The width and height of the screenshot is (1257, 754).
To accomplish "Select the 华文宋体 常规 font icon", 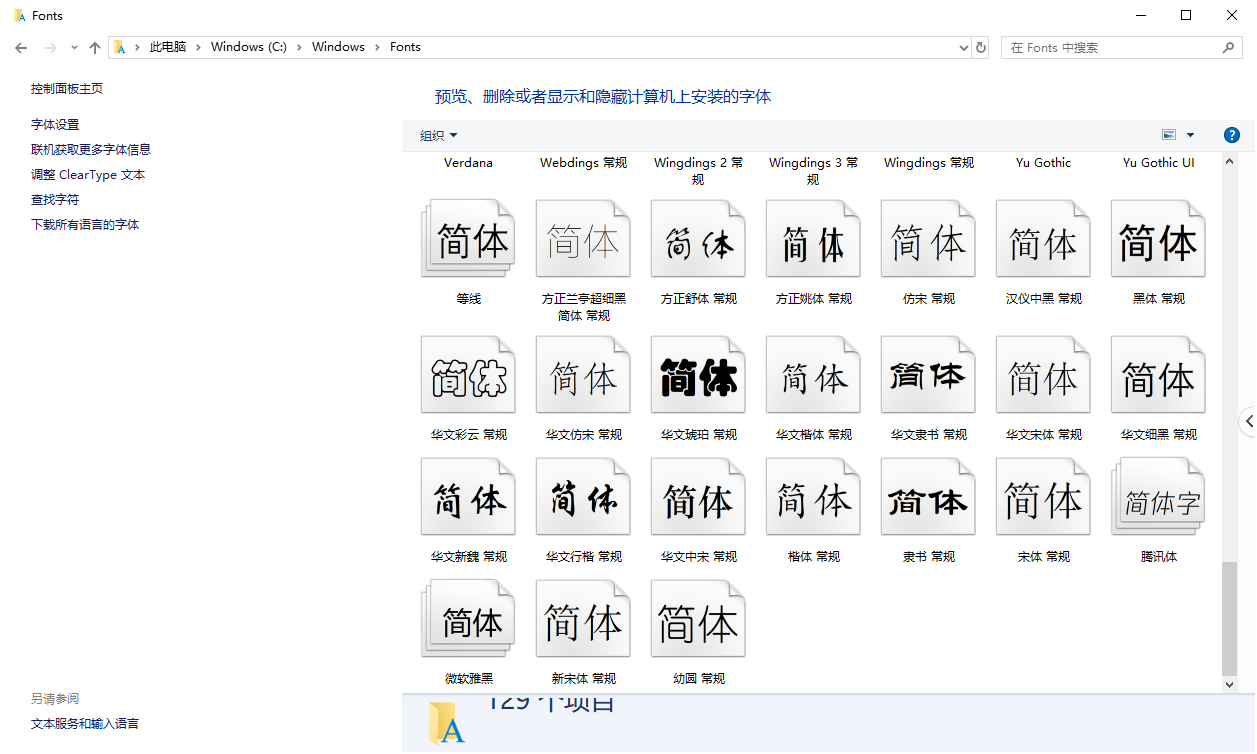I will pyautogui.click(x=1043, y=375).
